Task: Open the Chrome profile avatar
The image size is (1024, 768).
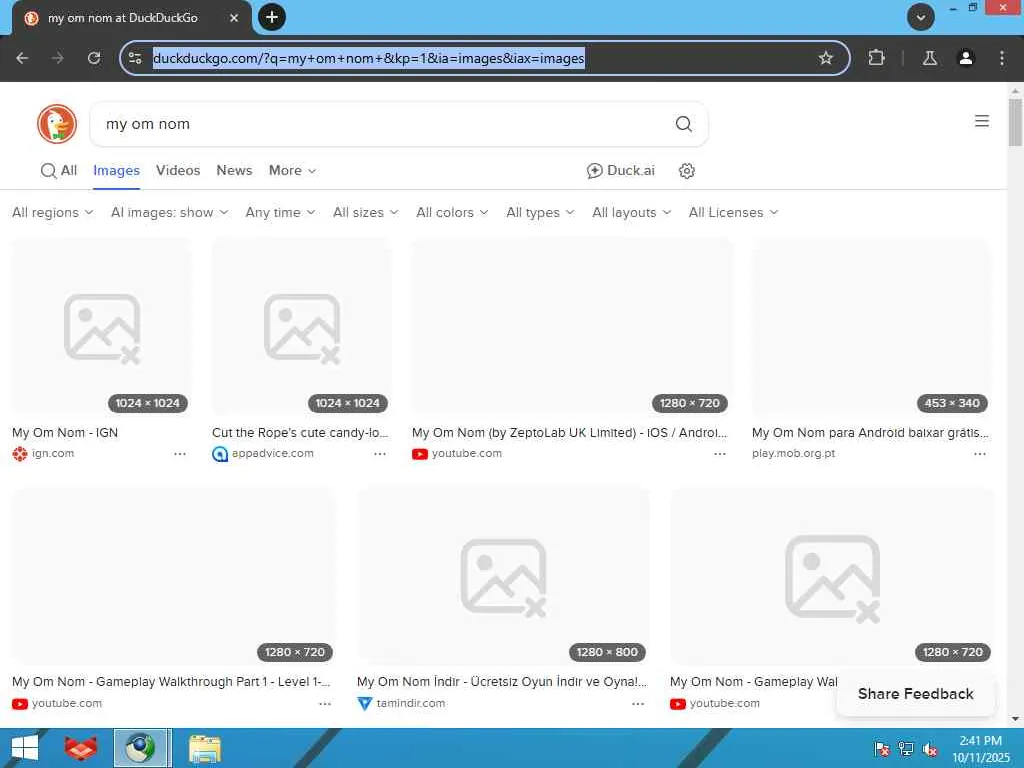Action: pyautogui.click(x=965, y=58)
